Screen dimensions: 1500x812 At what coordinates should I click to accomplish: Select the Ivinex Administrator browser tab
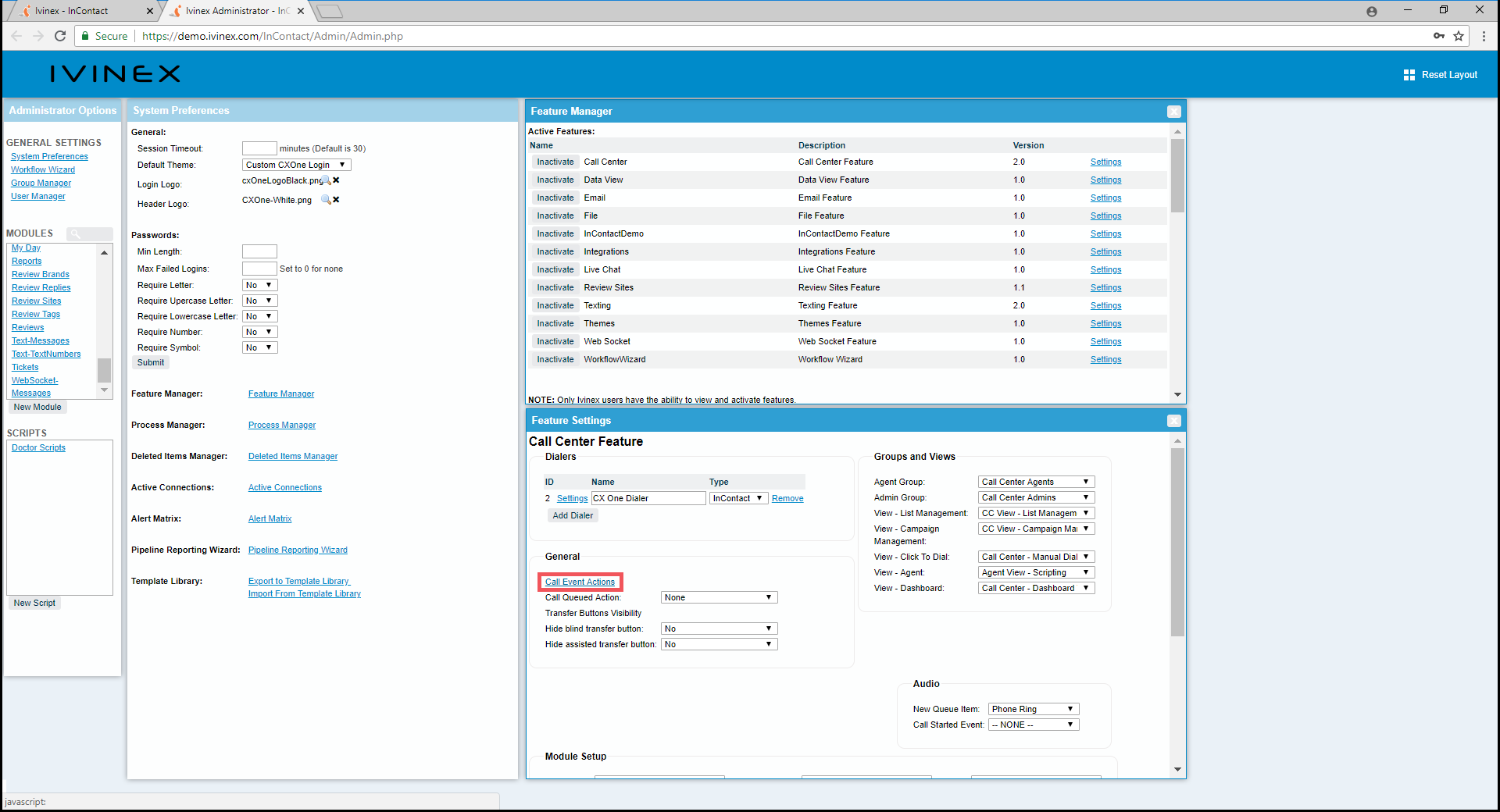(x=236, y=11)
